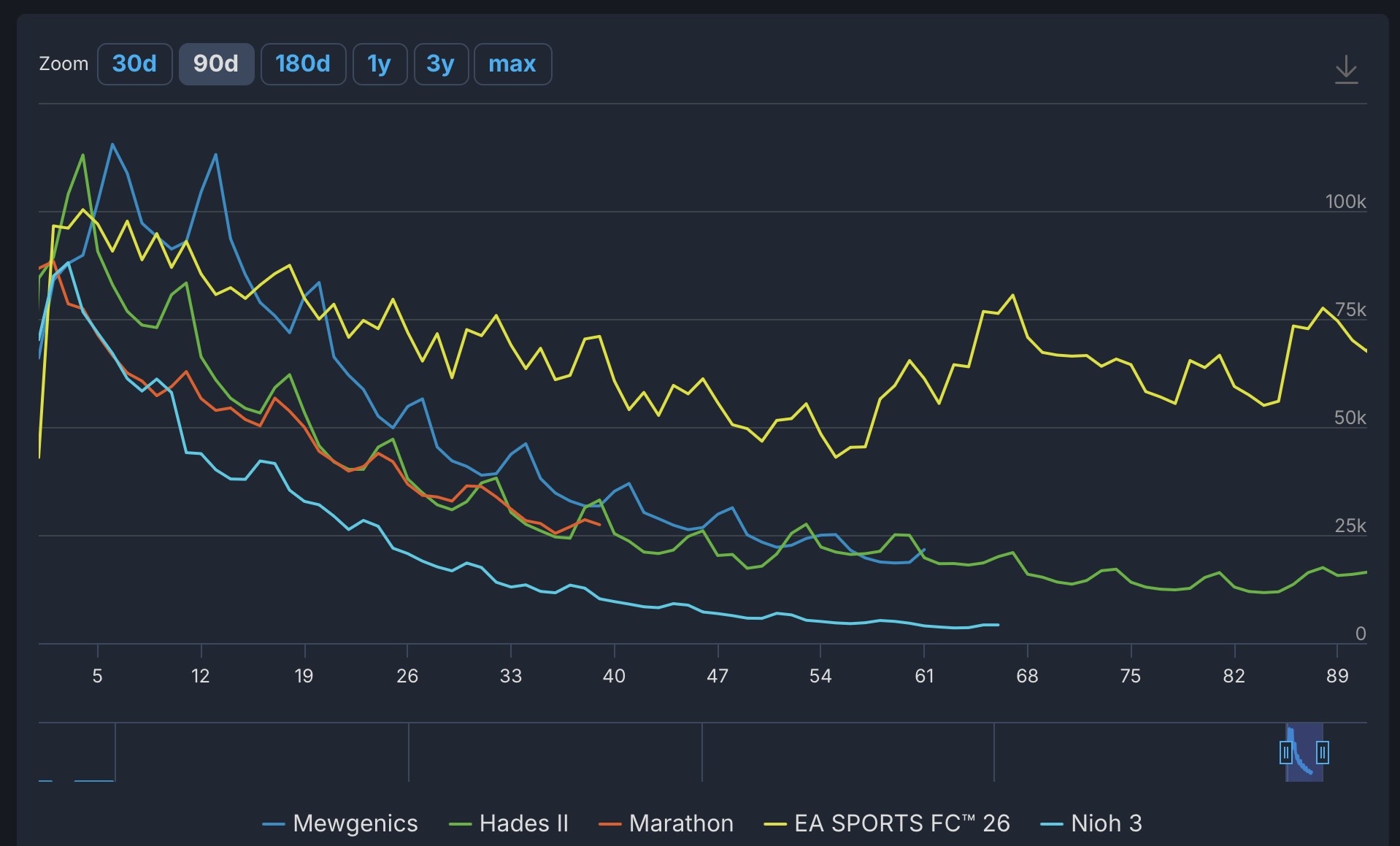The width and height of the screenshot is (1400, 846).
Task: Click the x-axis label 61
Action: pyautogui.click(x=924, y=676)
